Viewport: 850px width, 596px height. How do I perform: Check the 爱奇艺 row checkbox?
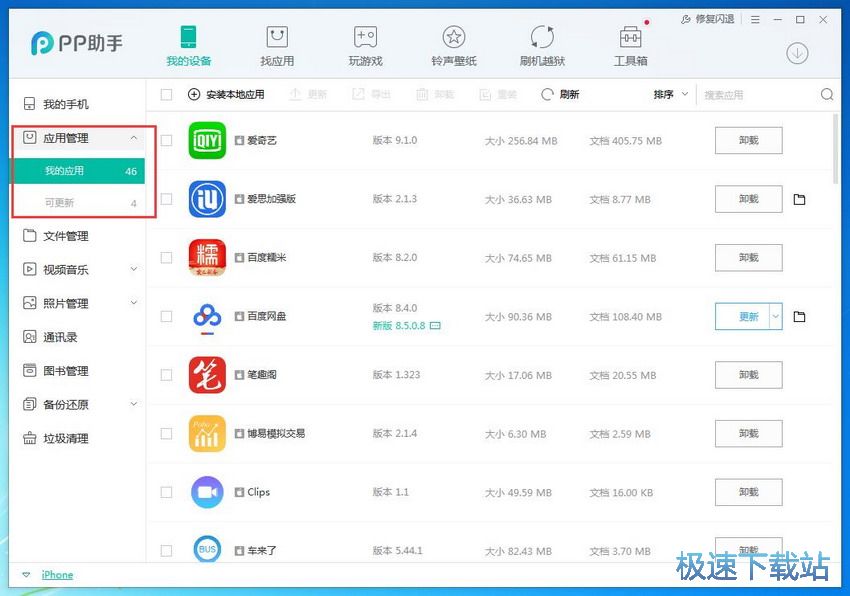click(x=166, y=140)
